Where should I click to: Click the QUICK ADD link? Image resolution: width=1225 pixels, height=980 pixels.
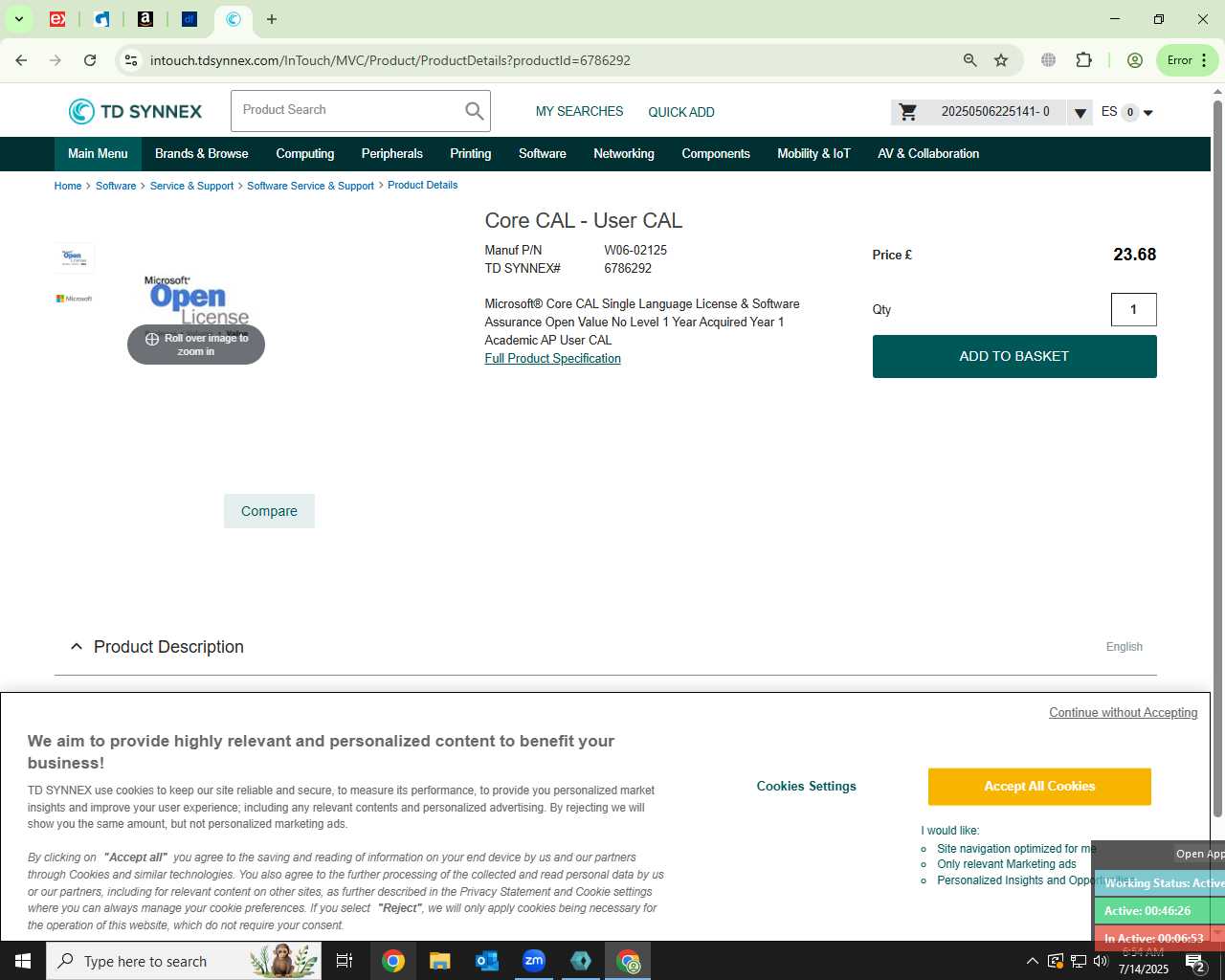[x=681, y=112]
